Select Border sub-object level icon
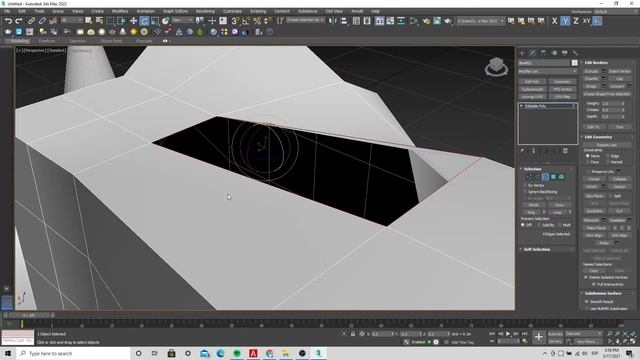Viewport: 640px width, 360px height. point(545,177)
